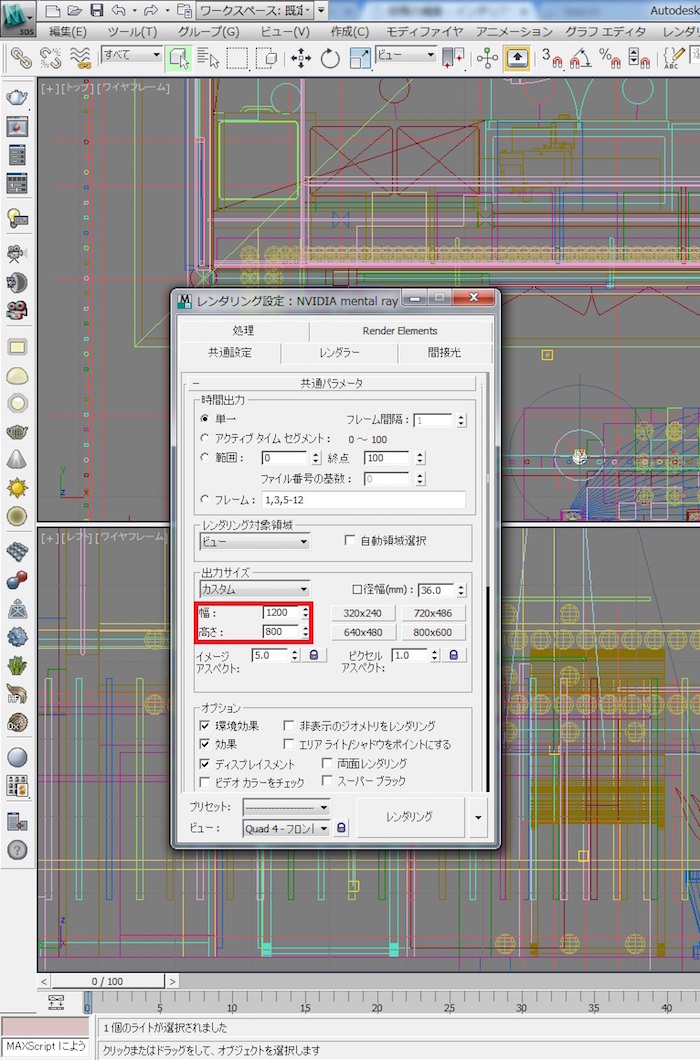
Task: Click the Save file icon in title bar
Action: (97, 10)
